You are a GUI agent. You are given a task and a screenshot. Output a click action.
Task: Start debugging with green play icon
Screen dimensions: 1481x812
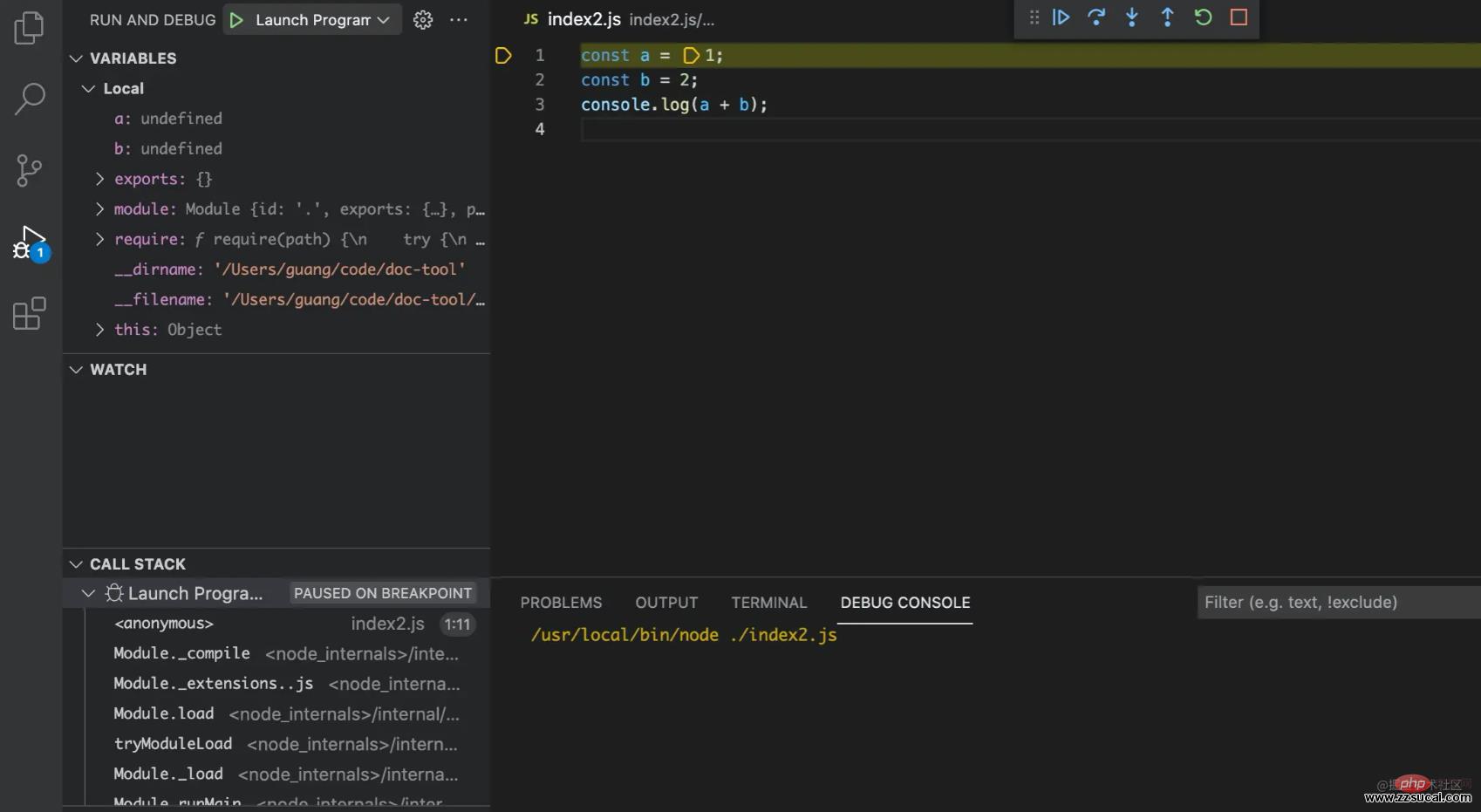pyautogui.click(x=236, y=19)
